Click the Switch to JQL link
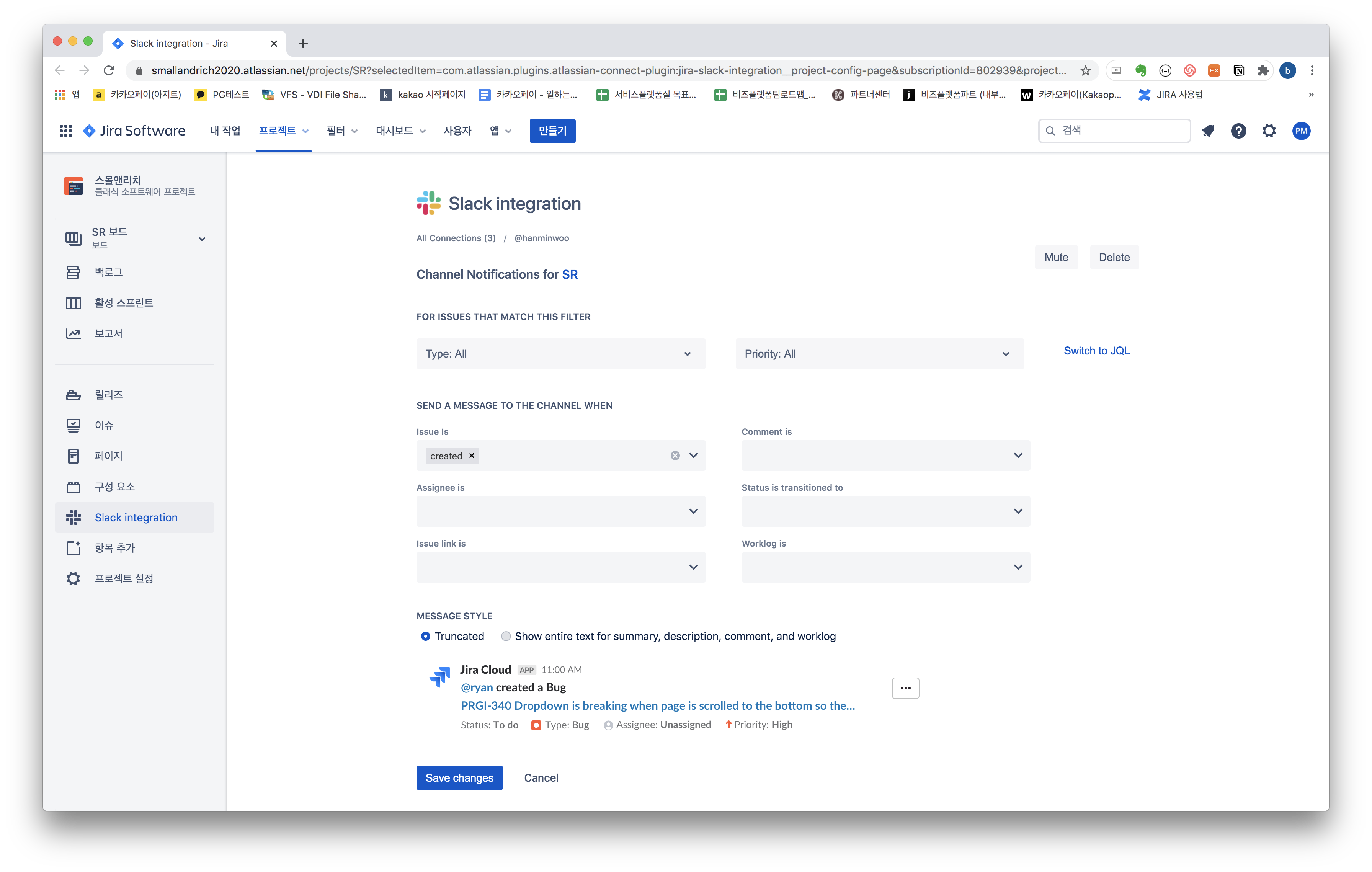The height and width of the screenshot is (872, 1372). point(1096,351)
